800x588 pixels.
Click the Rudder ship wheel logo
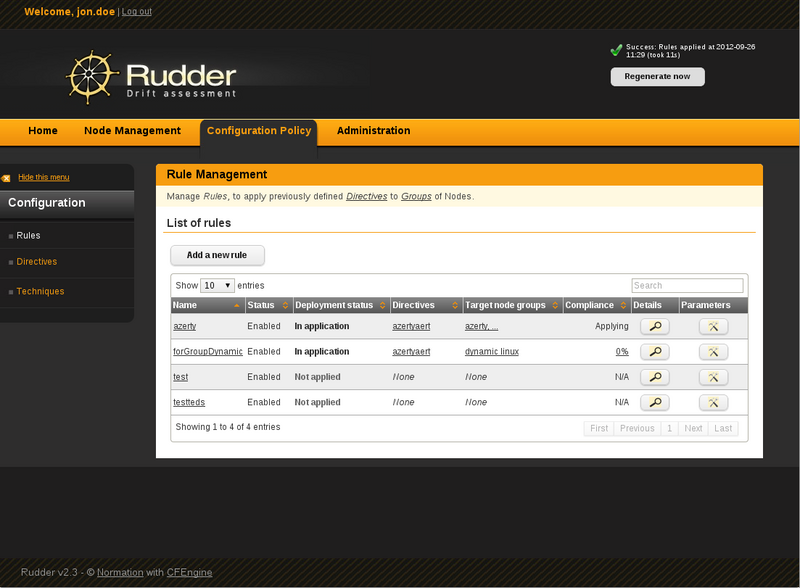(91, 77)
